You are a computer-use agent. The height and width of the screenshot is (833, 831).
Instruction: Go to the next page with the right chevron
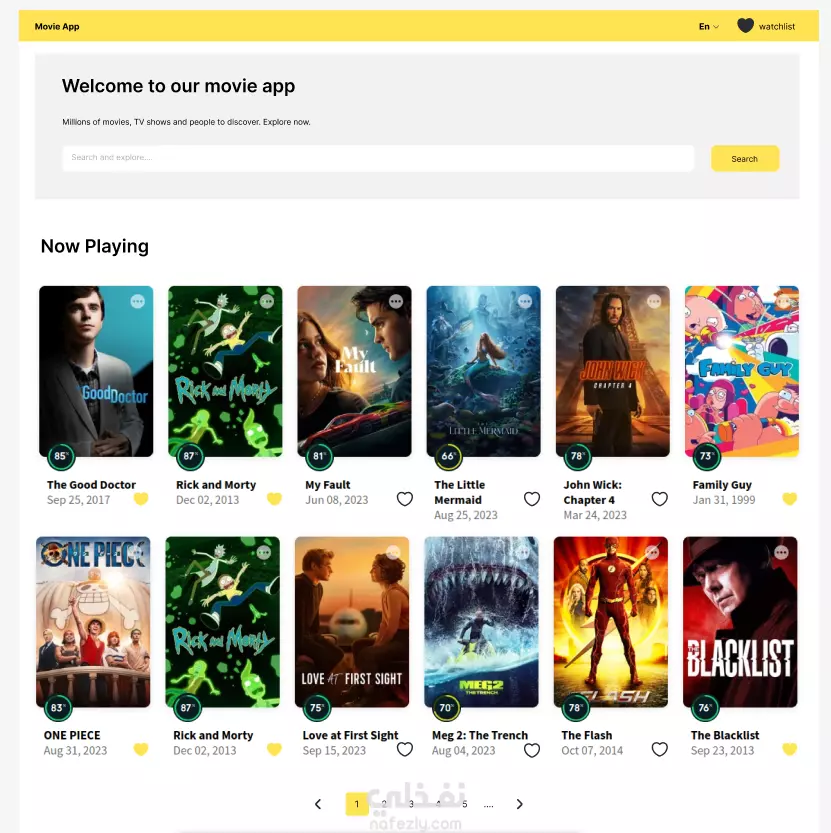pos(520,804)
